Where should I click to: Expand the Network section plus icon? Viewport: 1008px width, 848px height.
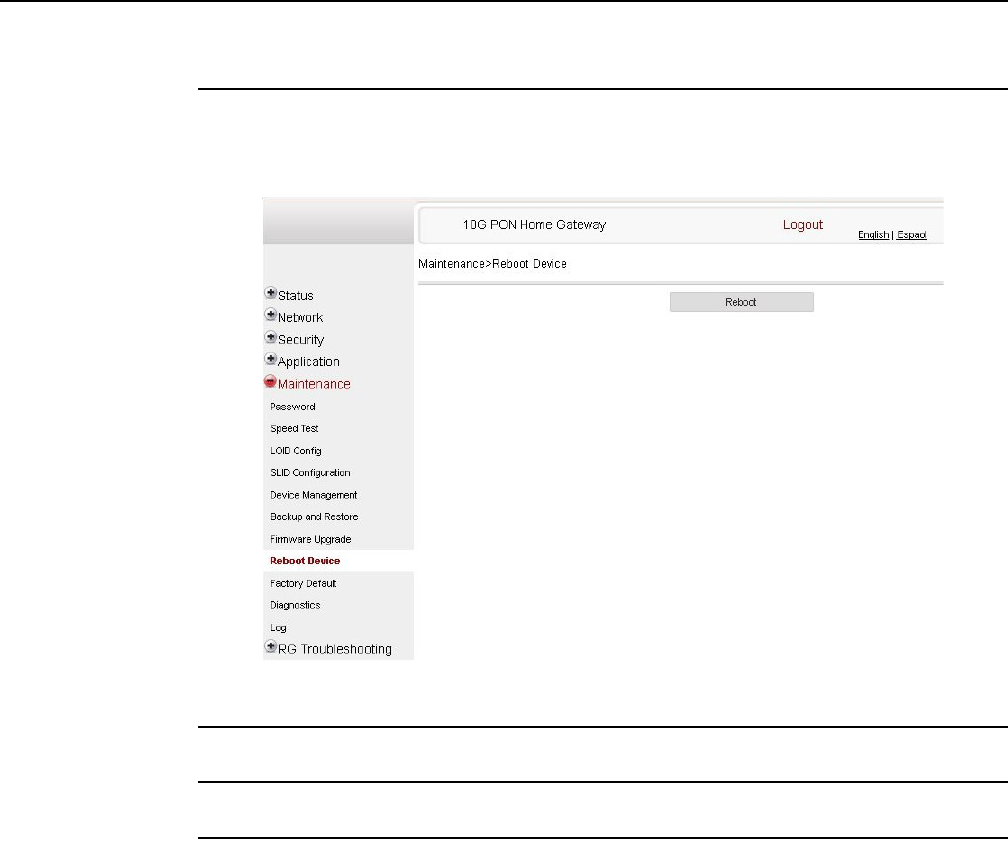pos(271,315)
